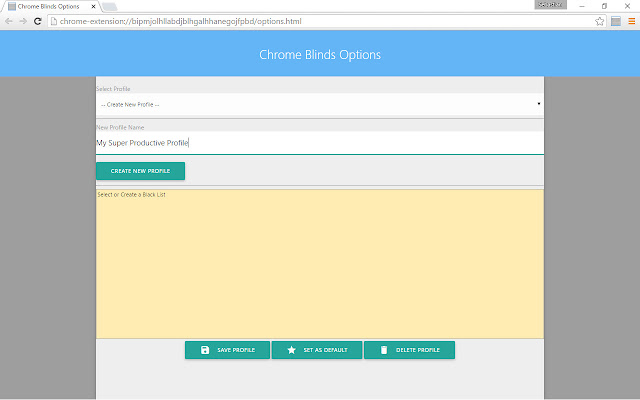Click the Create New Profile button
This screenshot has height=400, width=640.
click(140, 171)
